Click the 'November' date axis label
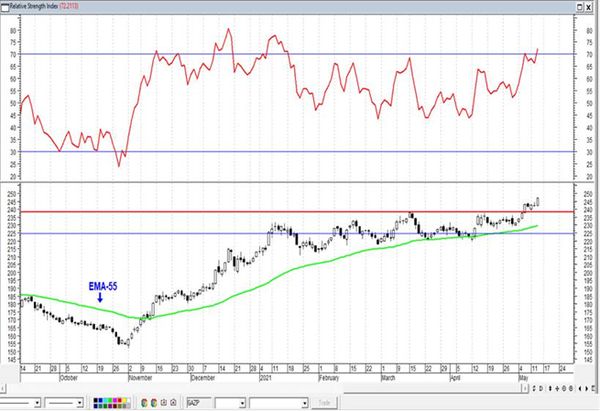600x411 pixels. (140, 378)
